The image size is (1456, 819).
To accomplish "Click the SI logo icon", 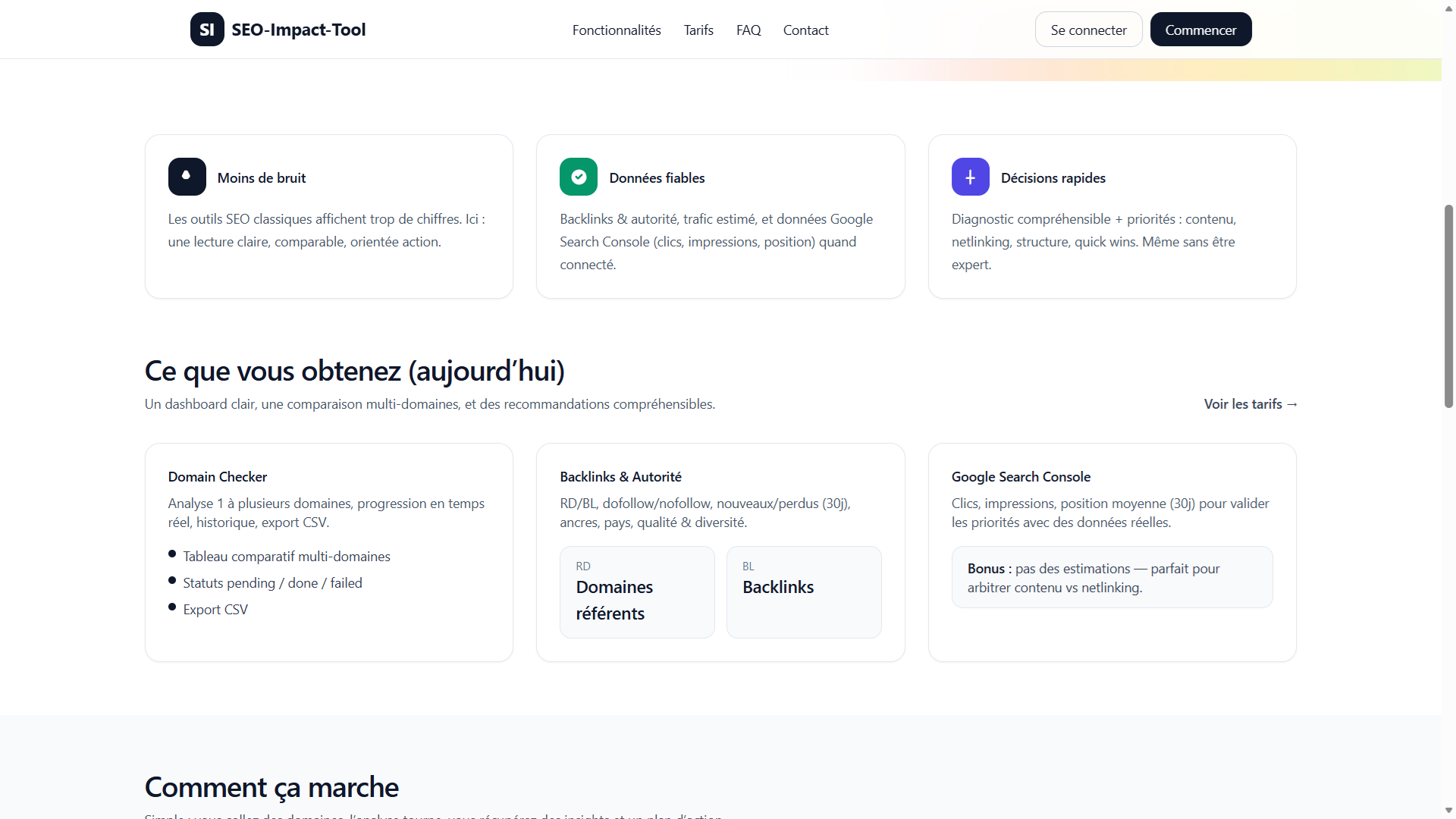I will pos(207,30).
